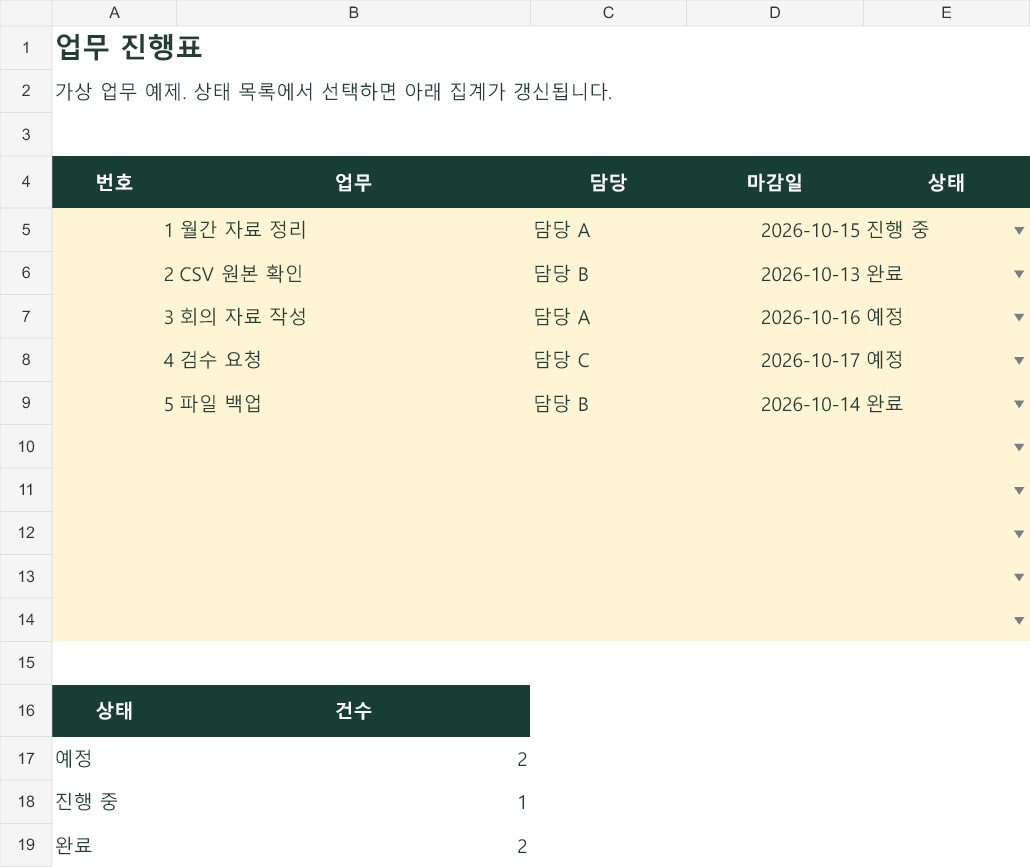Select the summary cell 진행 중 in row 18
Viewport: 1030px width, 867px height.
point(114,802)
